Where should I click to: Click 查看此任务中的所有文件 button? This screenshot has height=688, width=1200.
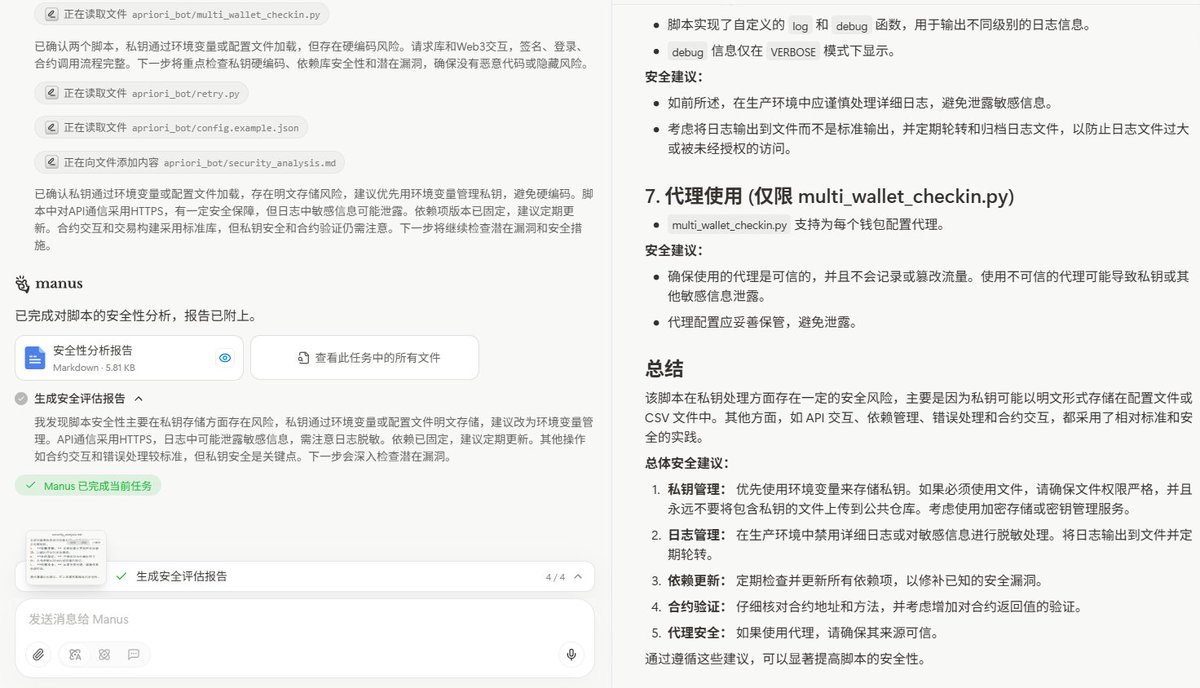coord(364,357)
